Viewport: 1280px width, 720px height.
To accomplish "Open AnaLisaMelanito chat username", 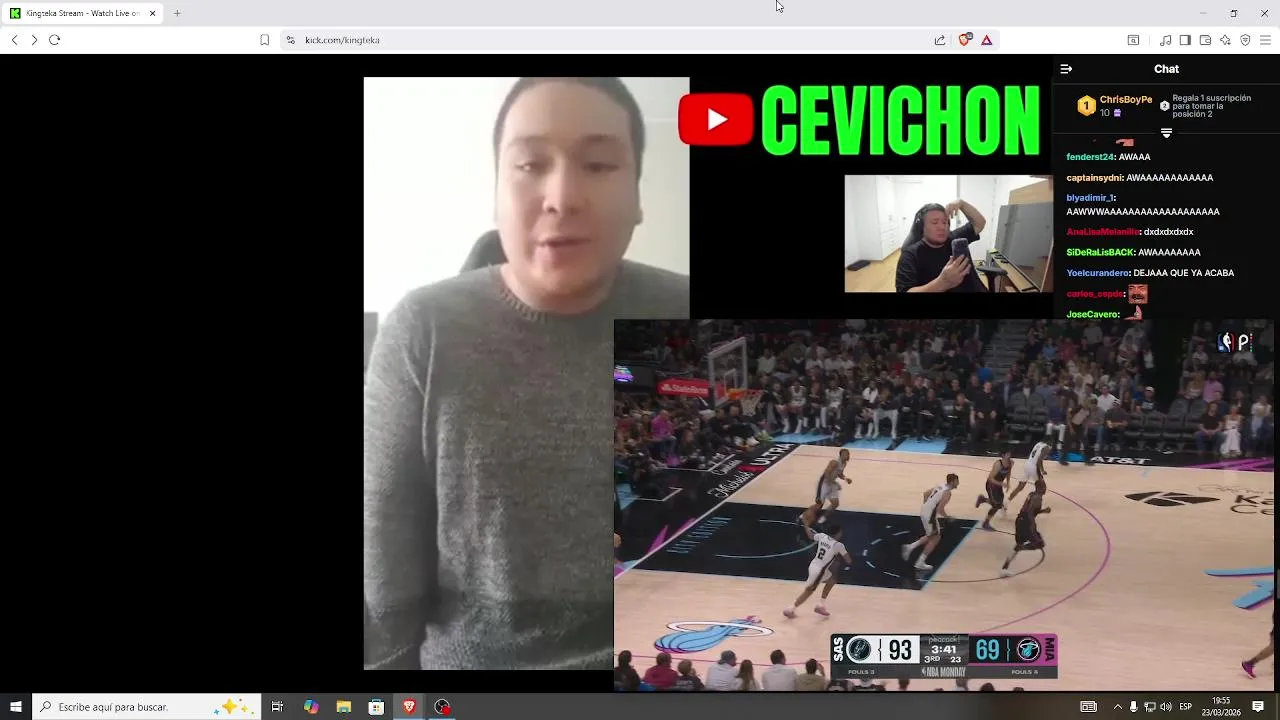I will (1103, 232).
